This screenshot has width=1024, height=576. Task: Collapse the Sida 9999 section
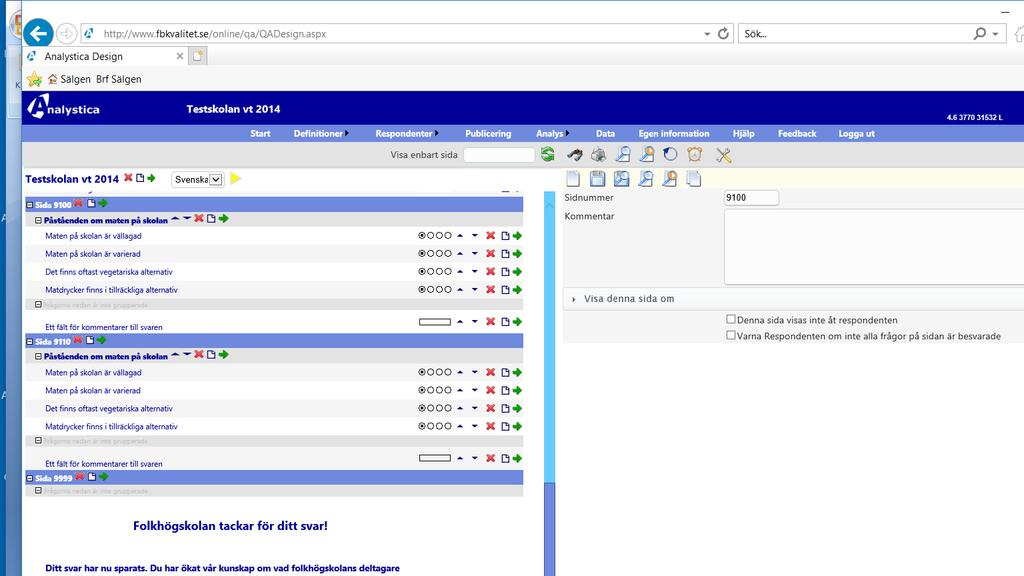click(29, 478)
